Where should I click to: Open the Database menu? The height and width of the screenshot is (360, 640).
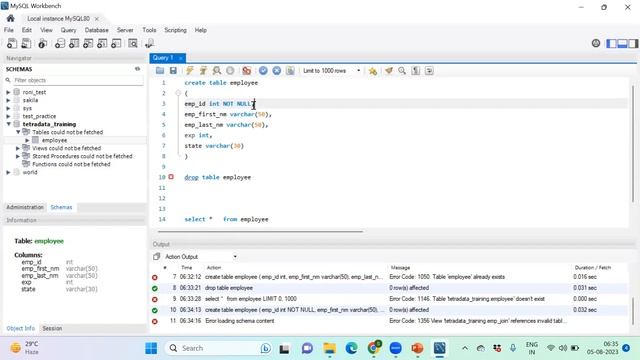click(x=96, y=30)
